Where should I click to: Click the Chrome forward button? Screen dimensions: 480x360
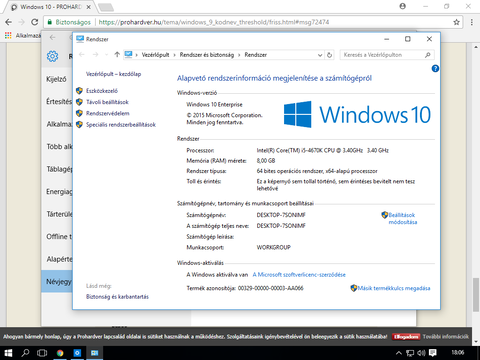click(22, 22)
